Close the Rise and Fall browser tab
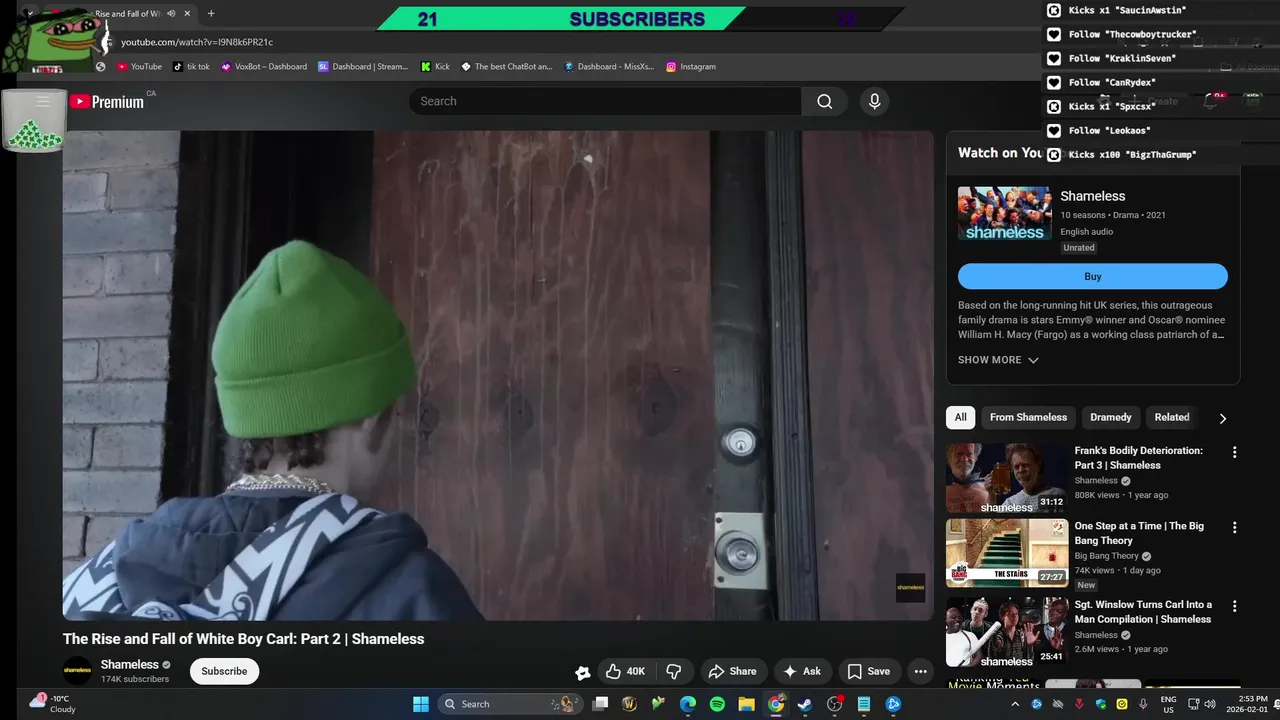Screen dimensions: 1280x720 click(187, 14)
